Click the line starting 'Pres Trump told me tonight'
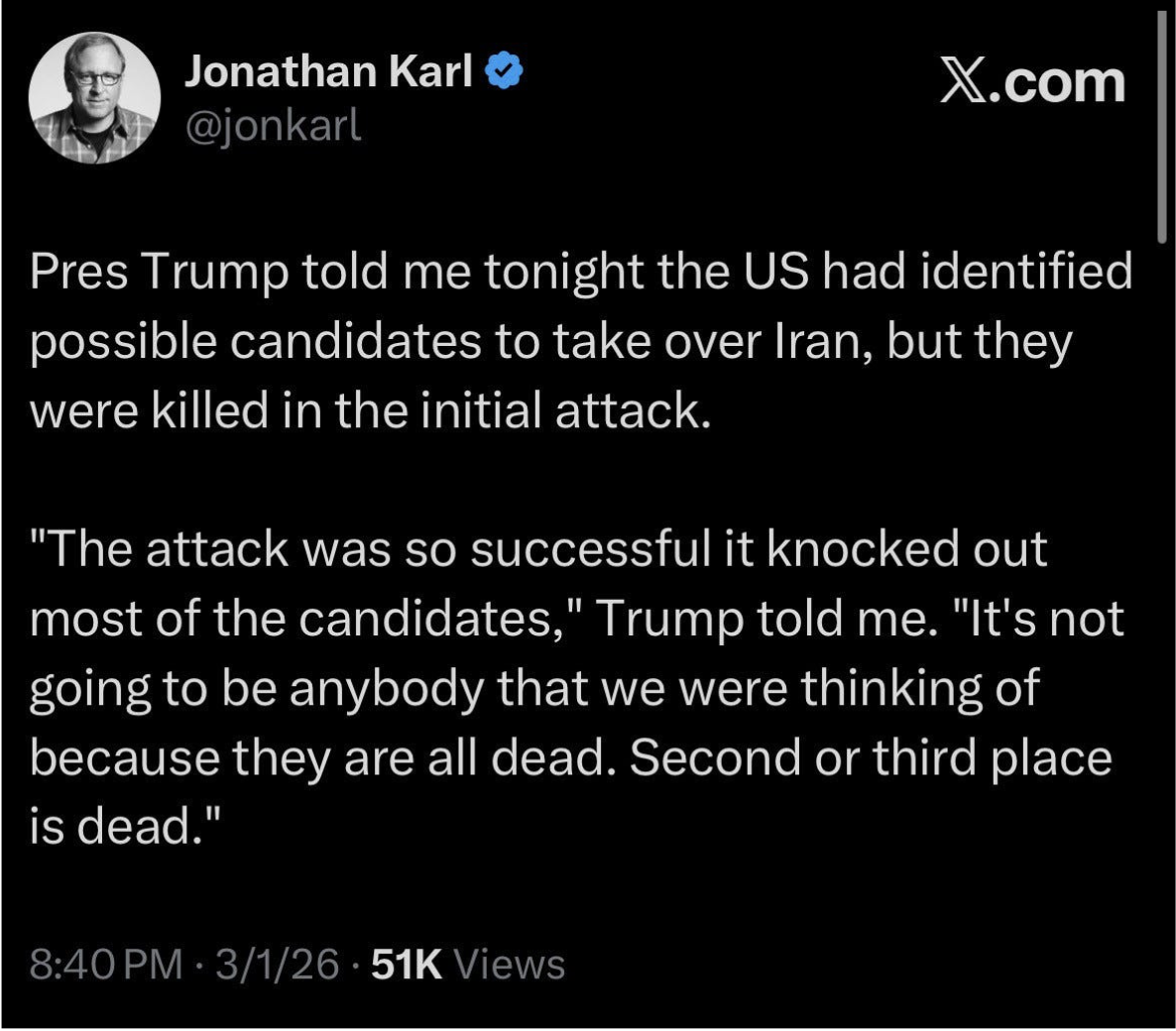 580,273
